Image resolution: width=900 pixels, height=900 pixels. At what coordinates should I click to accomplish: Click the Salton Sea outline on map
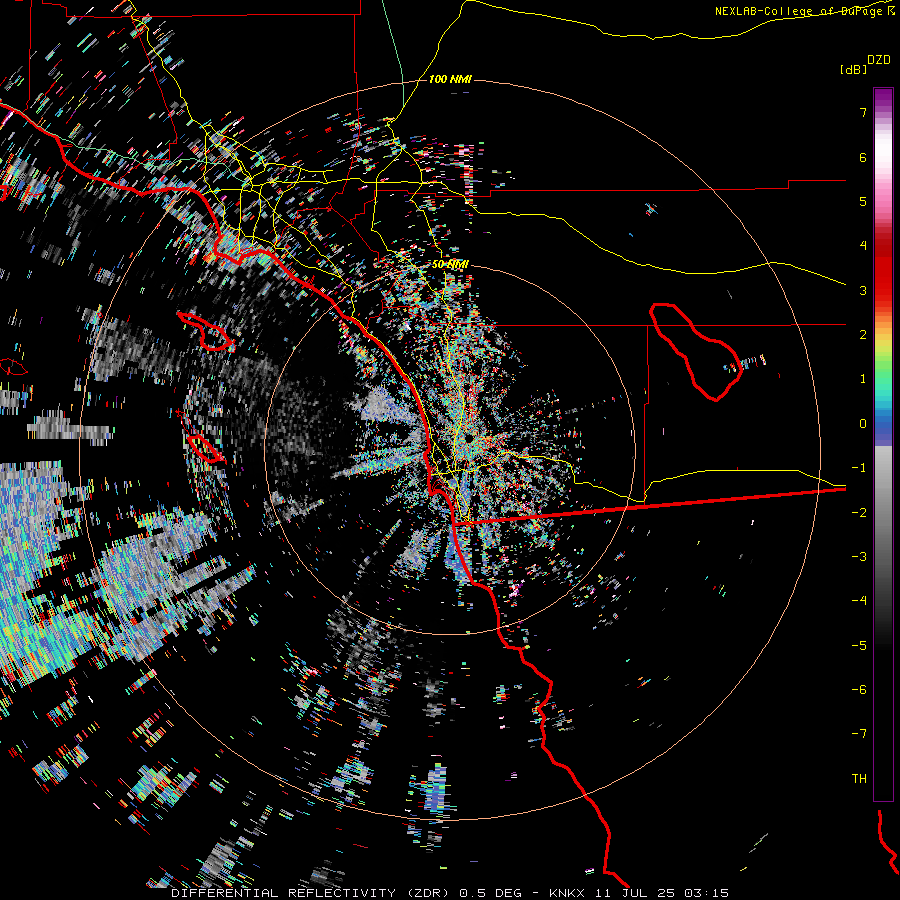coord(696,351)
